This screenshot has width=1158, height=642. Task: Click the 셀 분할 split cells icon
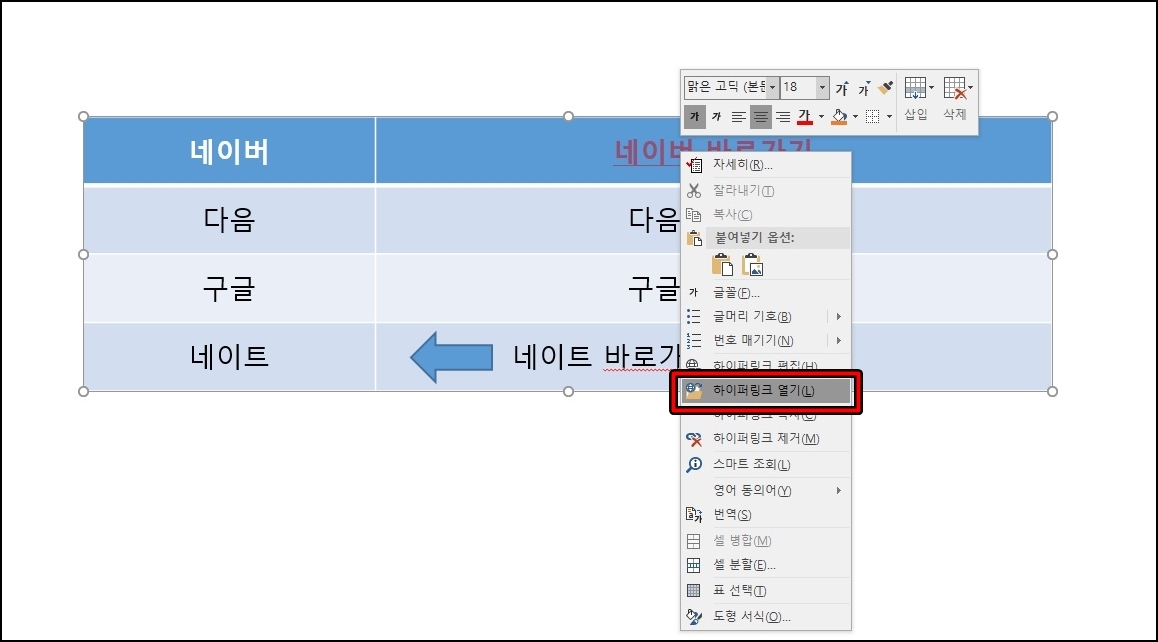point(693,566)
